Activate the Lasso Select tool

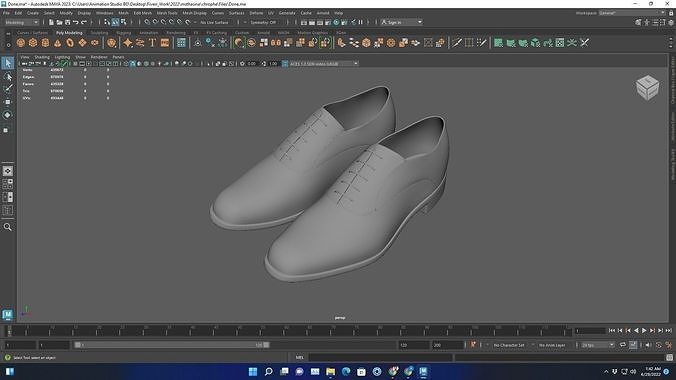pyautogui.click(x=8, y=76)
